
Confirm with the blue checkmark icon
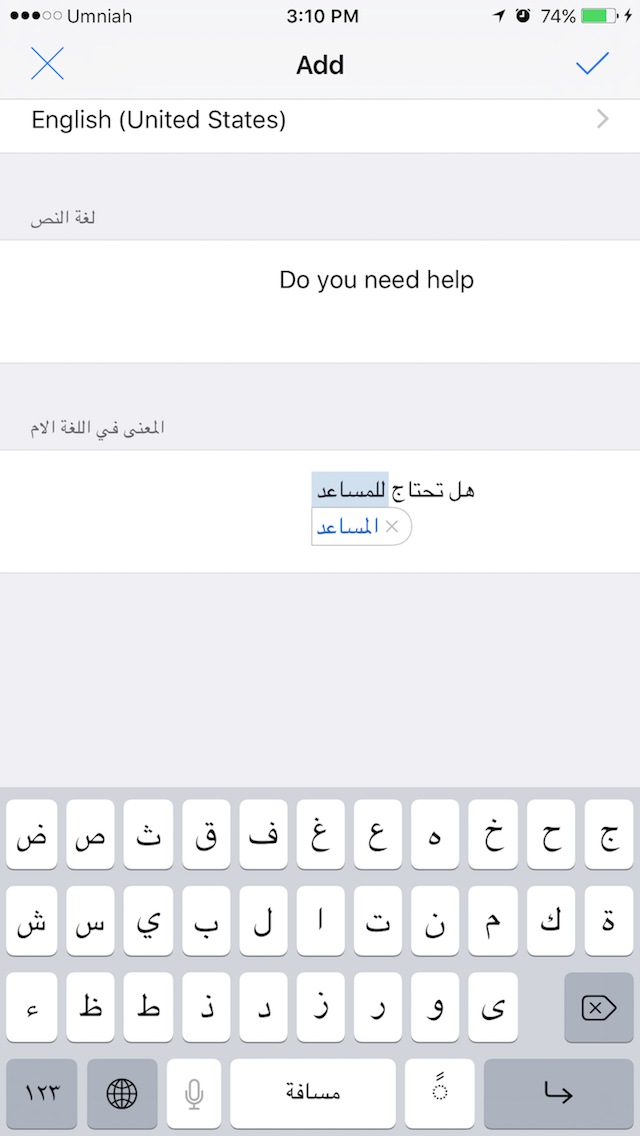click(x=592, y=64)
